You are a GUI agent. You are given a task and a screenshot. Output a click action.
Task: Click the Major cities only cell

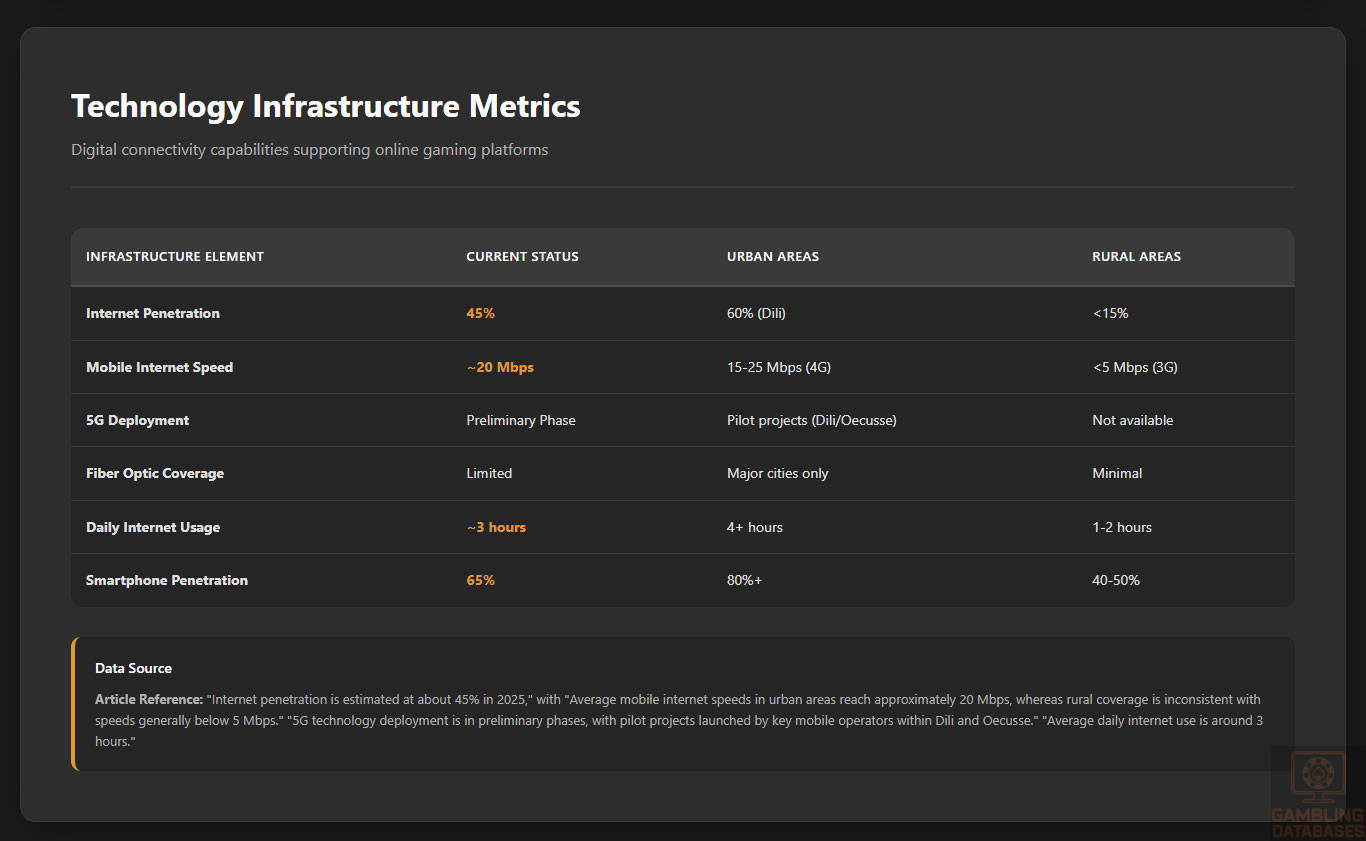777,474
